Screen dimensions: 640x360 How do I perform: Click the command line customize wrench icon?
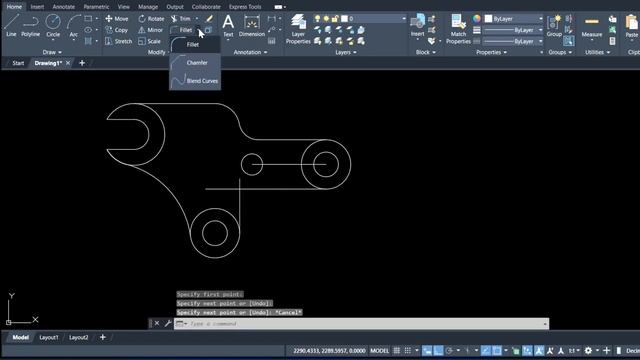(168, 323)
